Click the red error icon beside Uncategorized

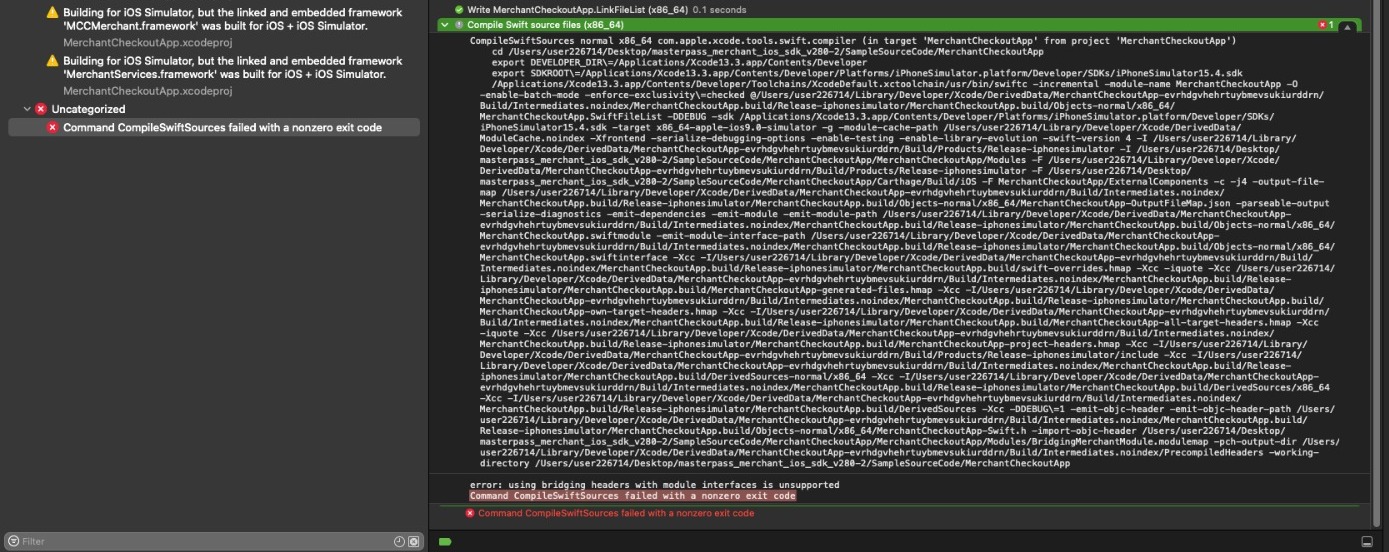[x=41, y=109]
